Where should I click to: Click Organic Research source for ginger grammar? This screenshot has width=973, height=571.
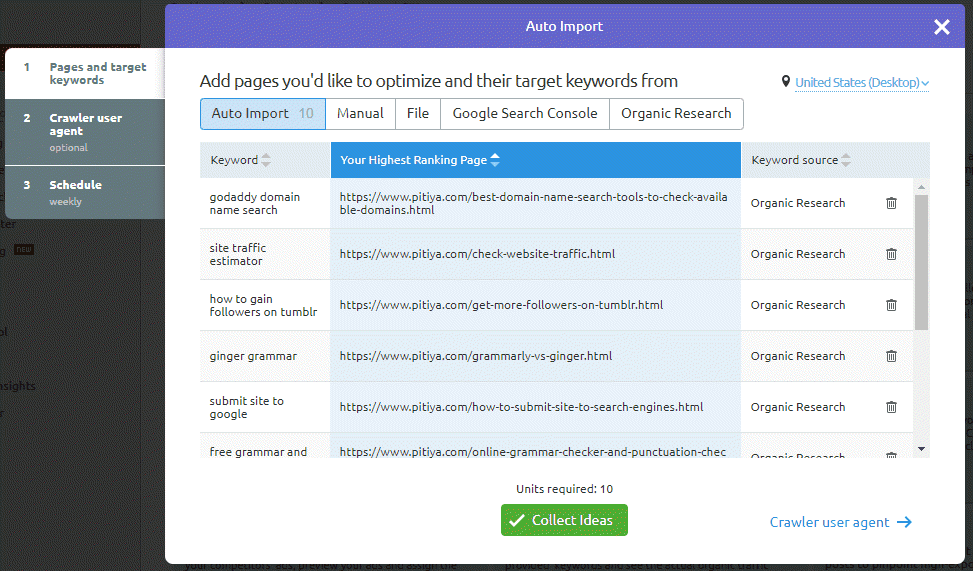[x=798, y=356]
